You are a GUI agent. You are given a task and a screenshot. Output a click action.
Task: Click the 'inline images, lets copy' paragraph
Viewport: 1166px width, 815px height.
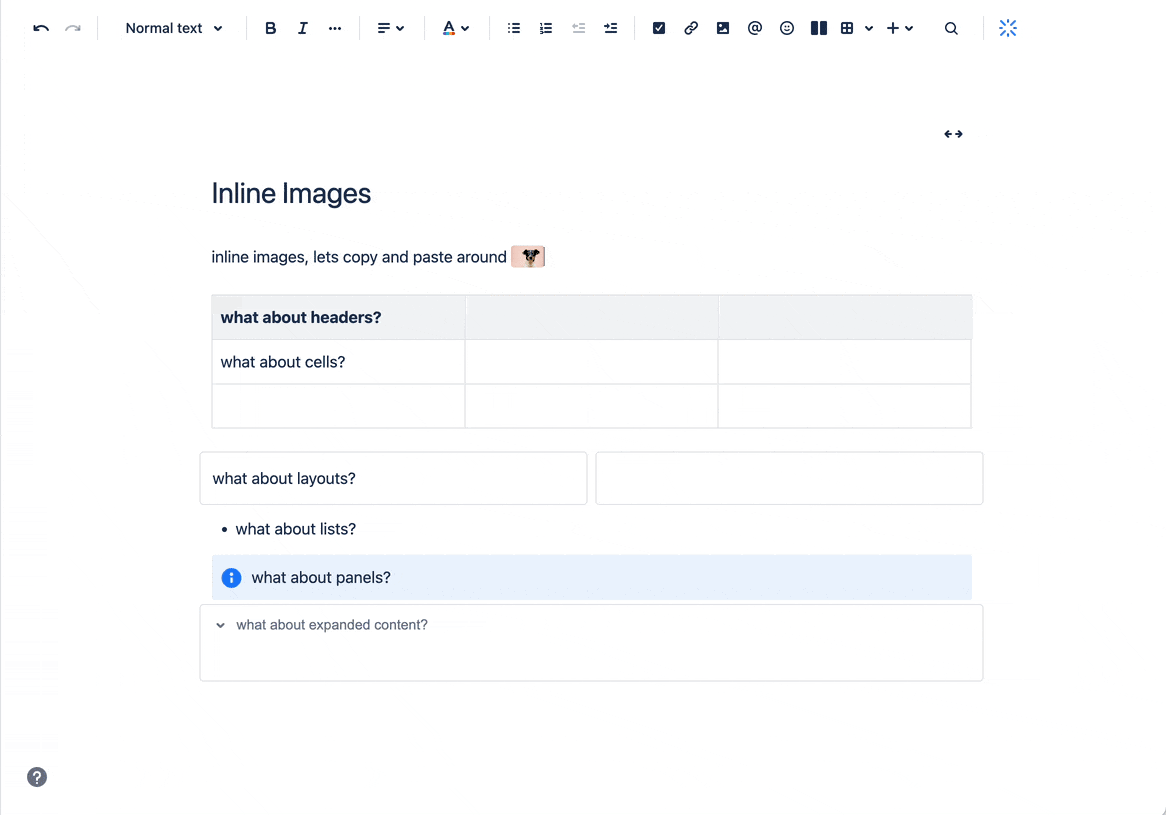click(x=358, y=257)
